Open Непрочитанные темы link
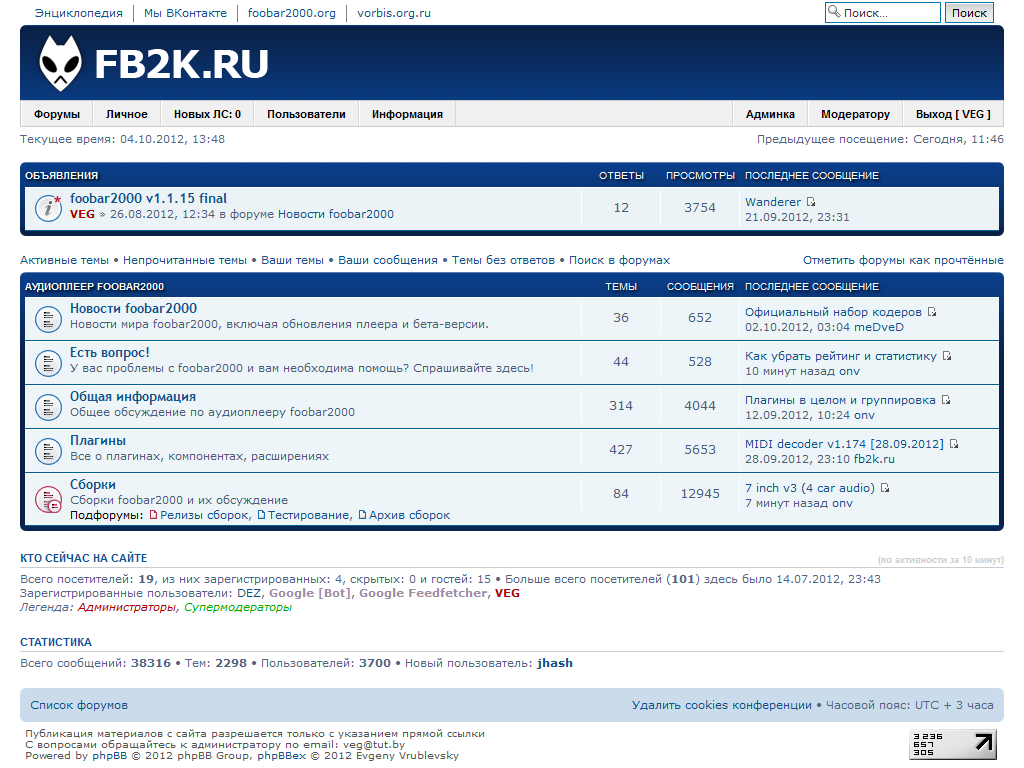Viewport: 1024px width, 768px height. (185, 260)
